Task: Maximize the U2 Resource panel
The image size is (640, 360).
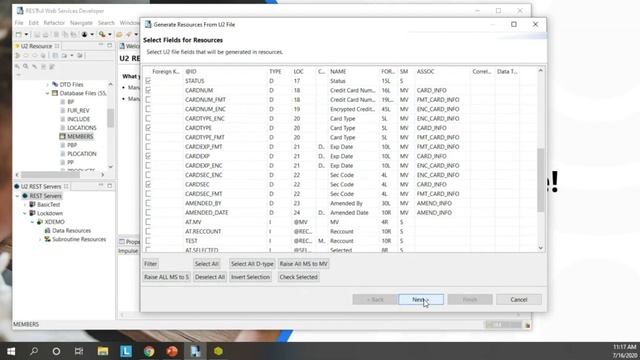Action: pyautogui.click(x=109, y=45)
